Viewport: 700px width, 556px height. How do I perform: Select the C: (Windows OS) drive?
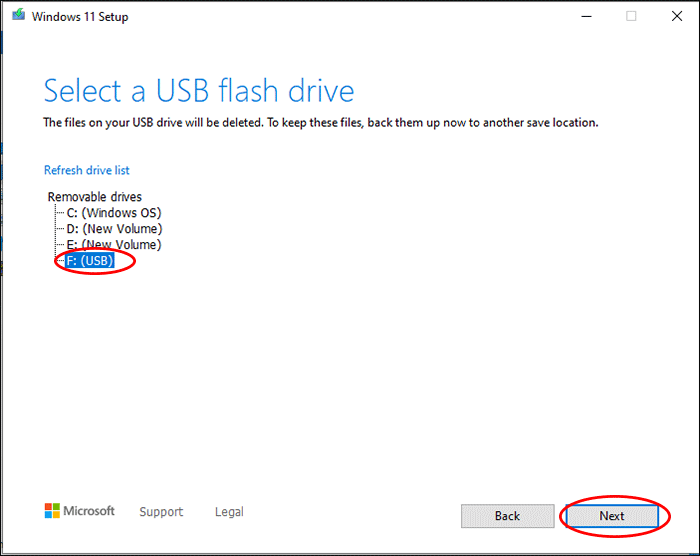113,213
